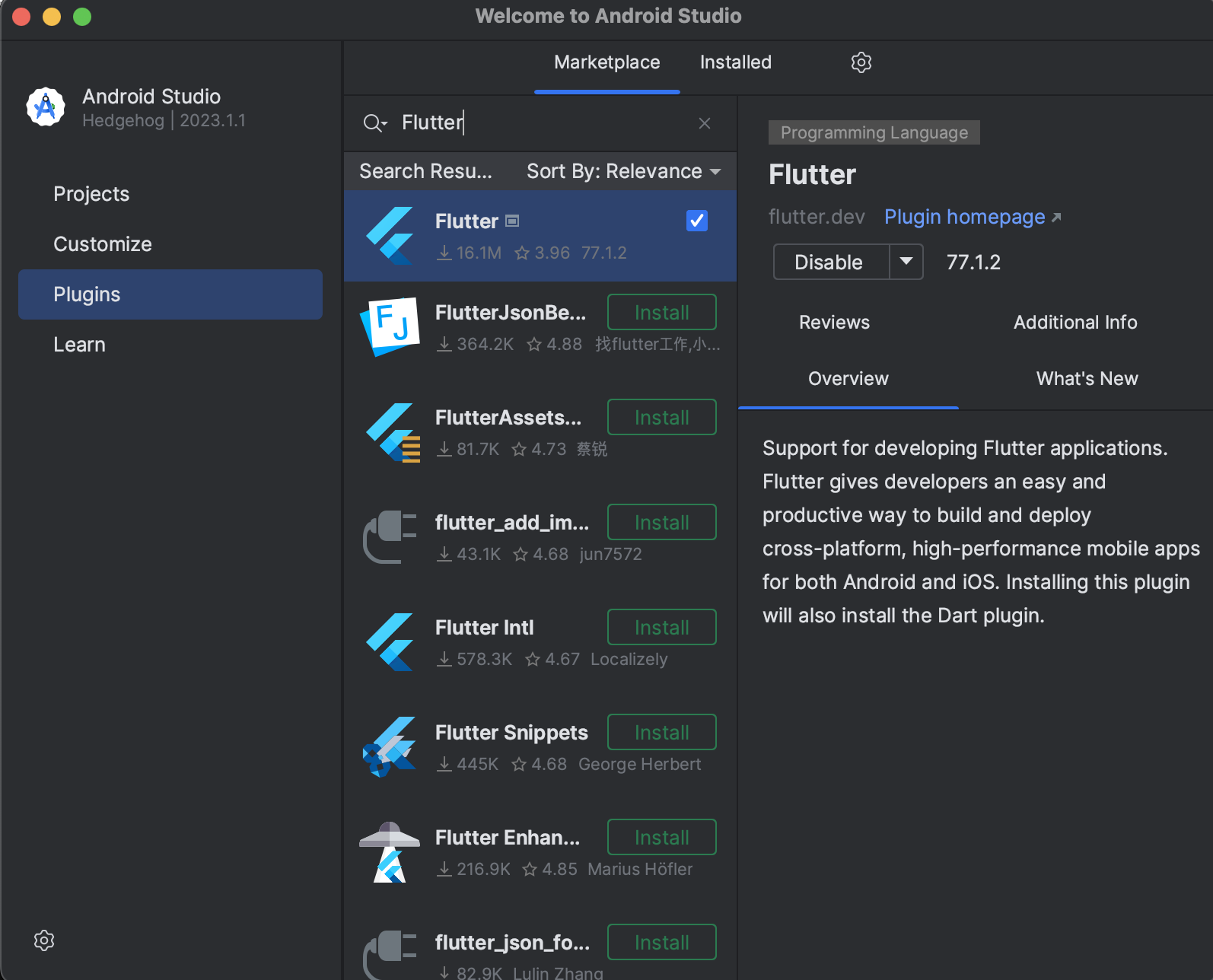Expand the Disable button dropdown arrow

coord(906,262)
